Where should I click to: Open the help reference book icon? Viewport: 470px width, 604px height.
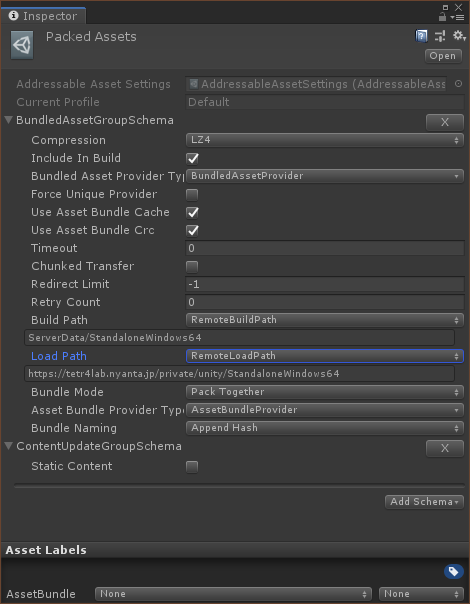click(x=421, y=36)
